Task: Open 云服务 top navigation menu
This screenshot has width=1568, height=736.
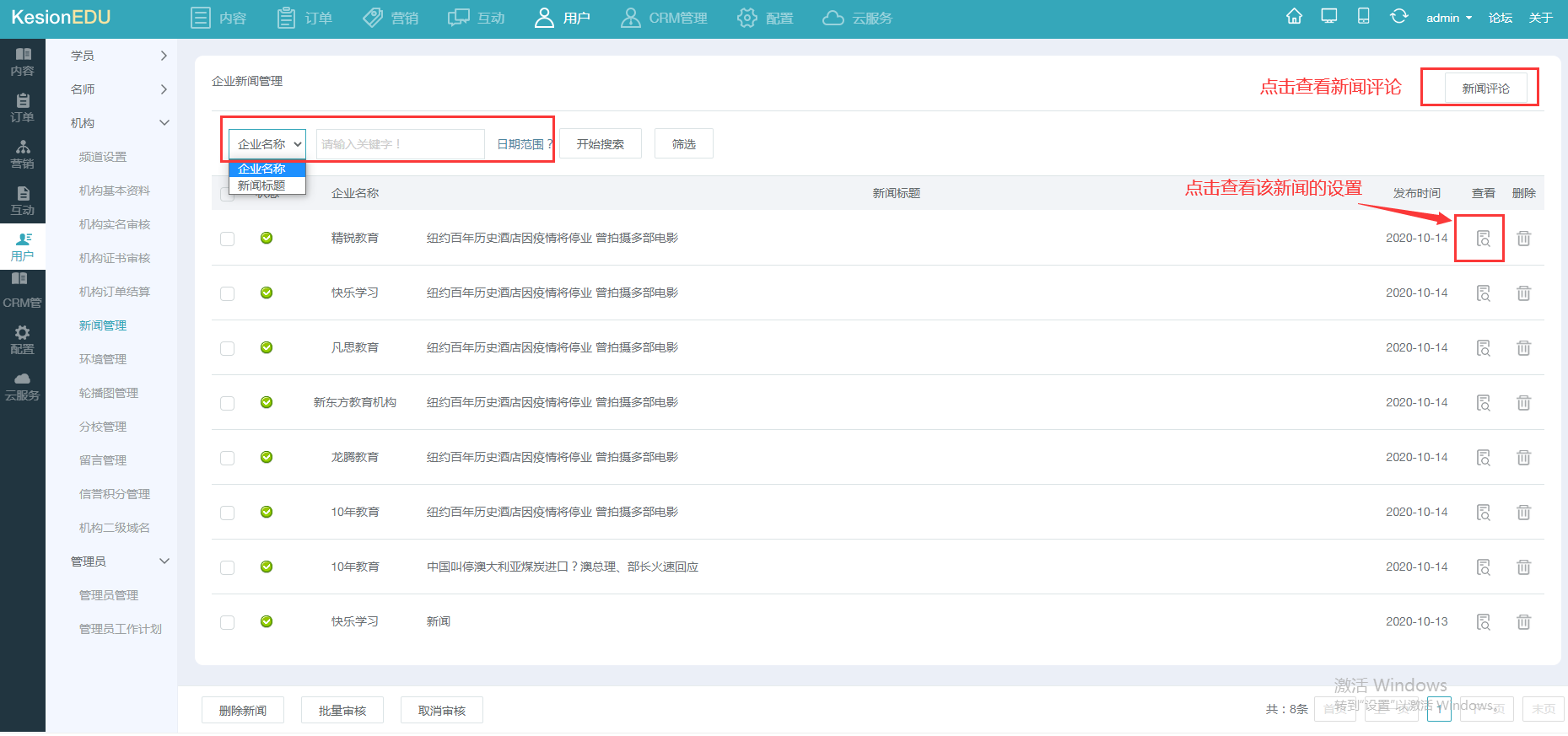Action: coord(857,18)
